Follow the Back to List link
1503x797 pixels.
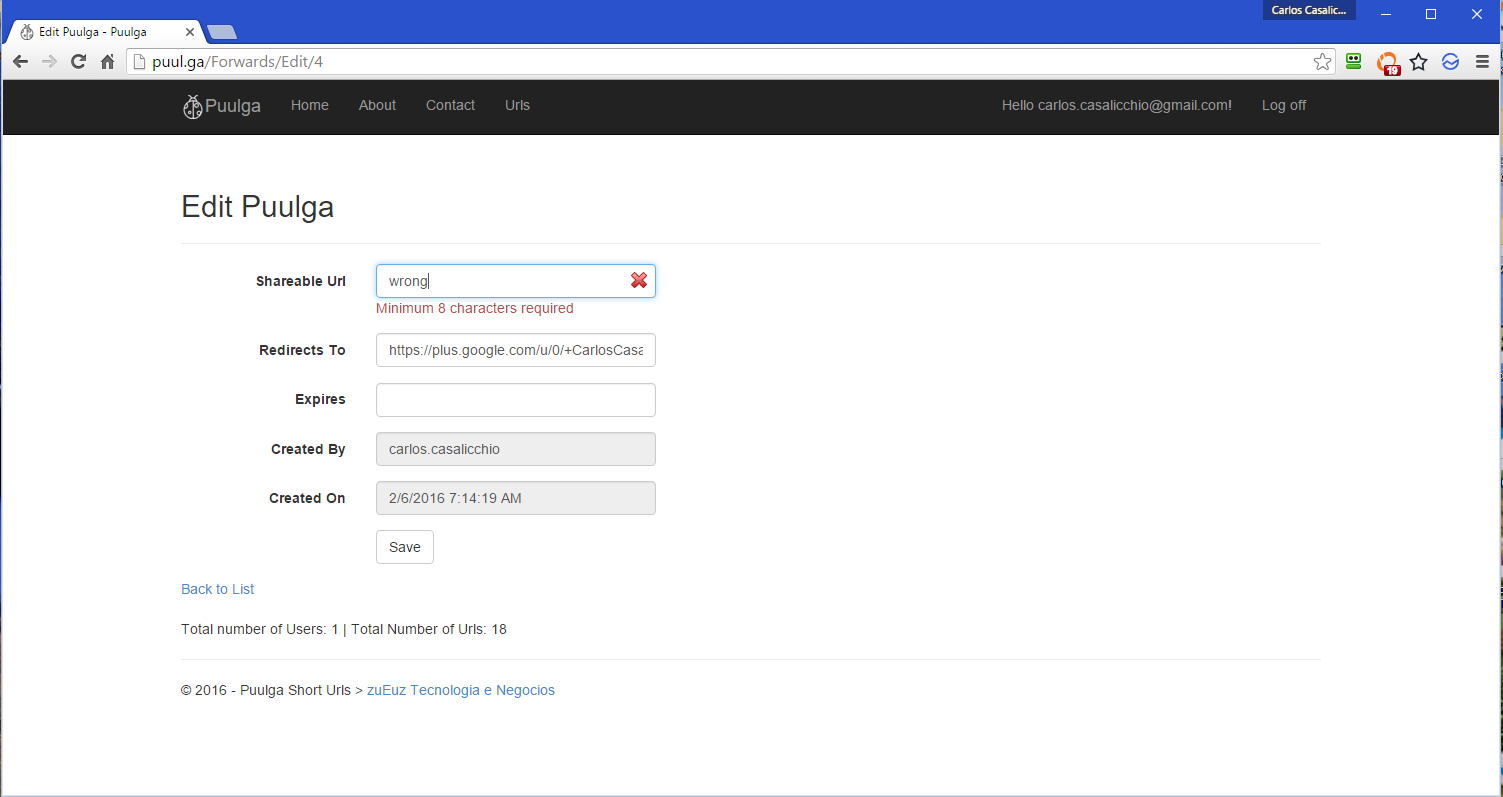pos(217,589)
